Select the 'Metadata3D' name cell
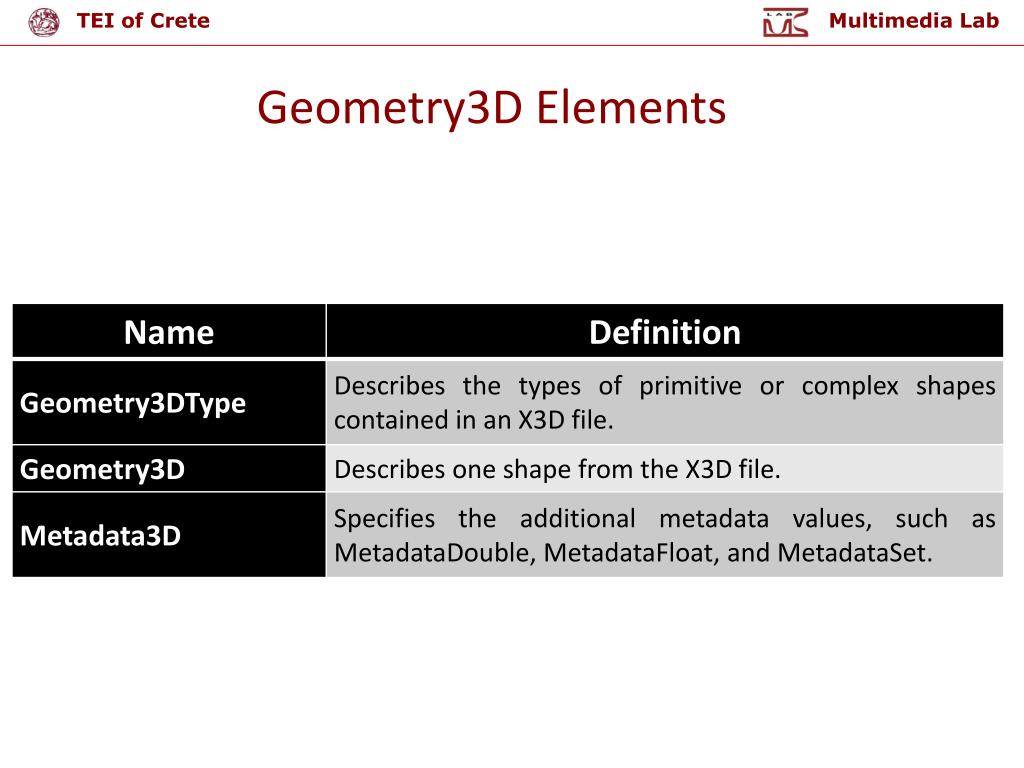 click(169, 535)
